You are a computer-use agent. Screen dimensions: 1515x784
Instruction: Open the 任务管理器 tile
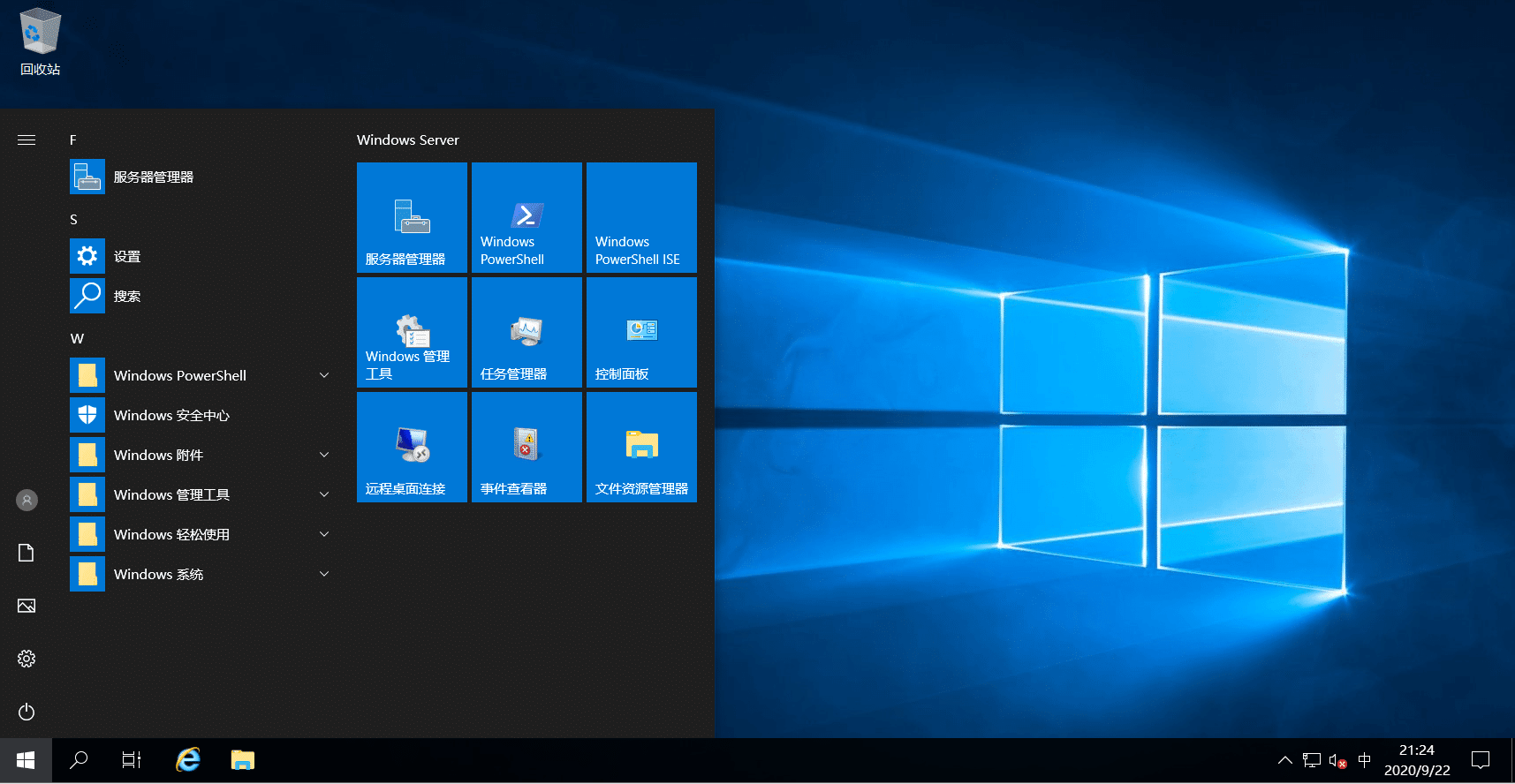click(x=526, y=332)
